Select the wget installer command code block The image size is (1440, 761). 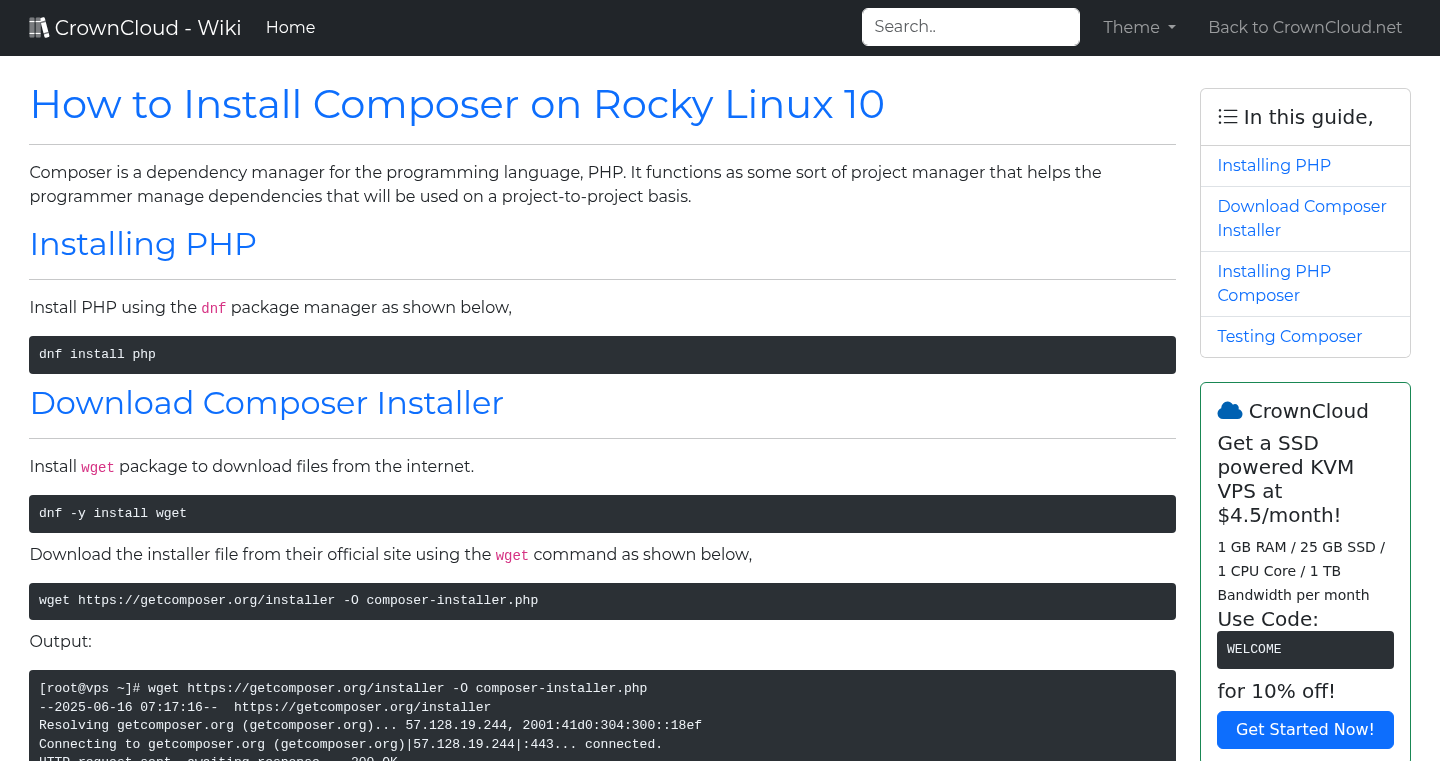602,600
